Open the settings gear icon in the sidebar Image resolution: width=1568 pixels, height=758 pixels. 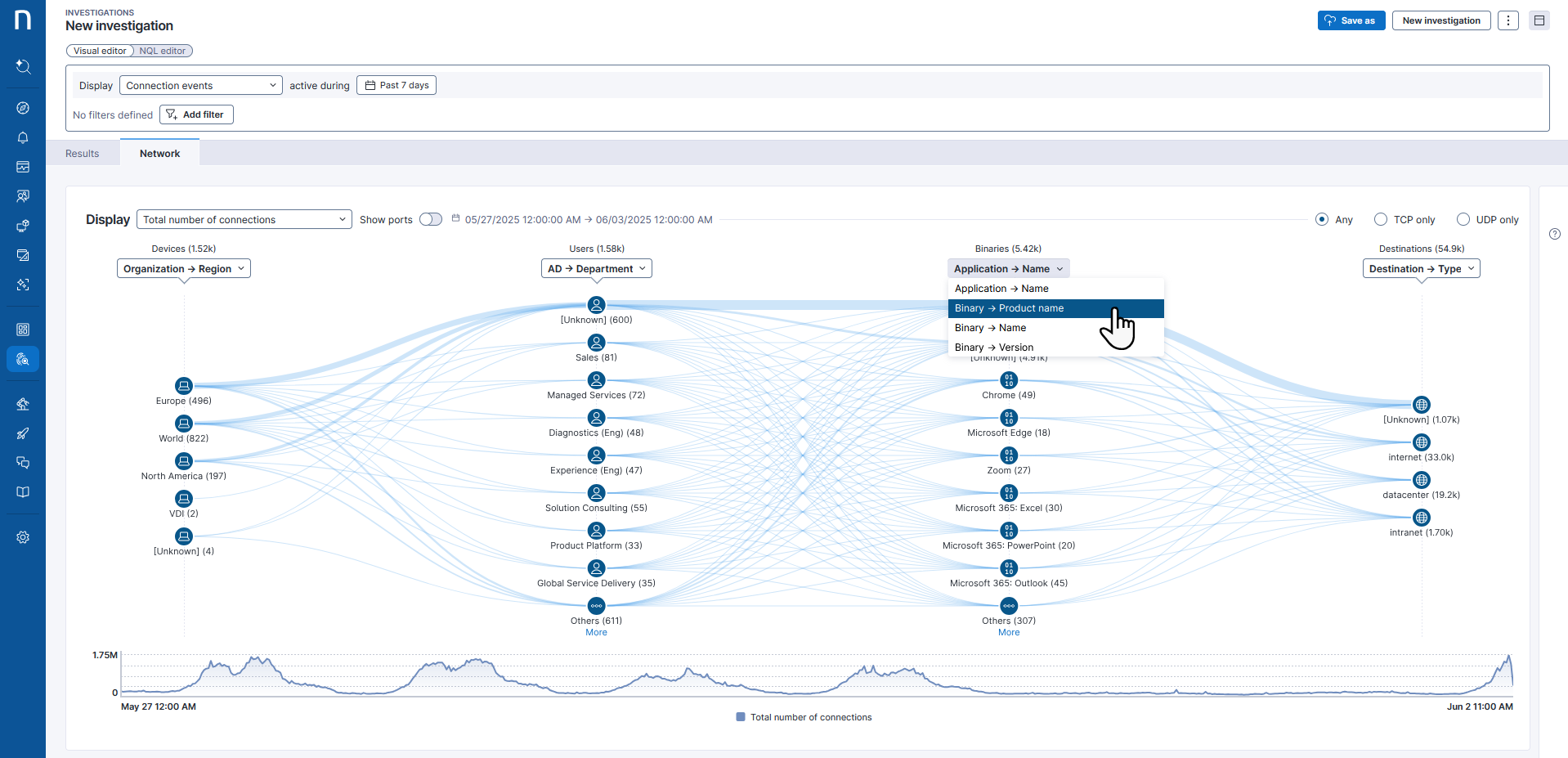tap(23, 537)
